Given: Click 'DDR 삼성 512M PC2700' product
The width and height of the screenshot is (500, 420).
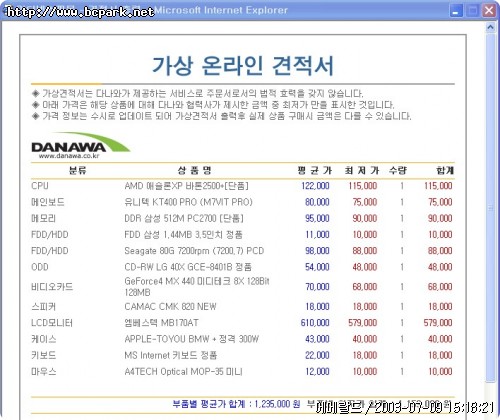Looking at the screenshot, I should pos(184,218).
